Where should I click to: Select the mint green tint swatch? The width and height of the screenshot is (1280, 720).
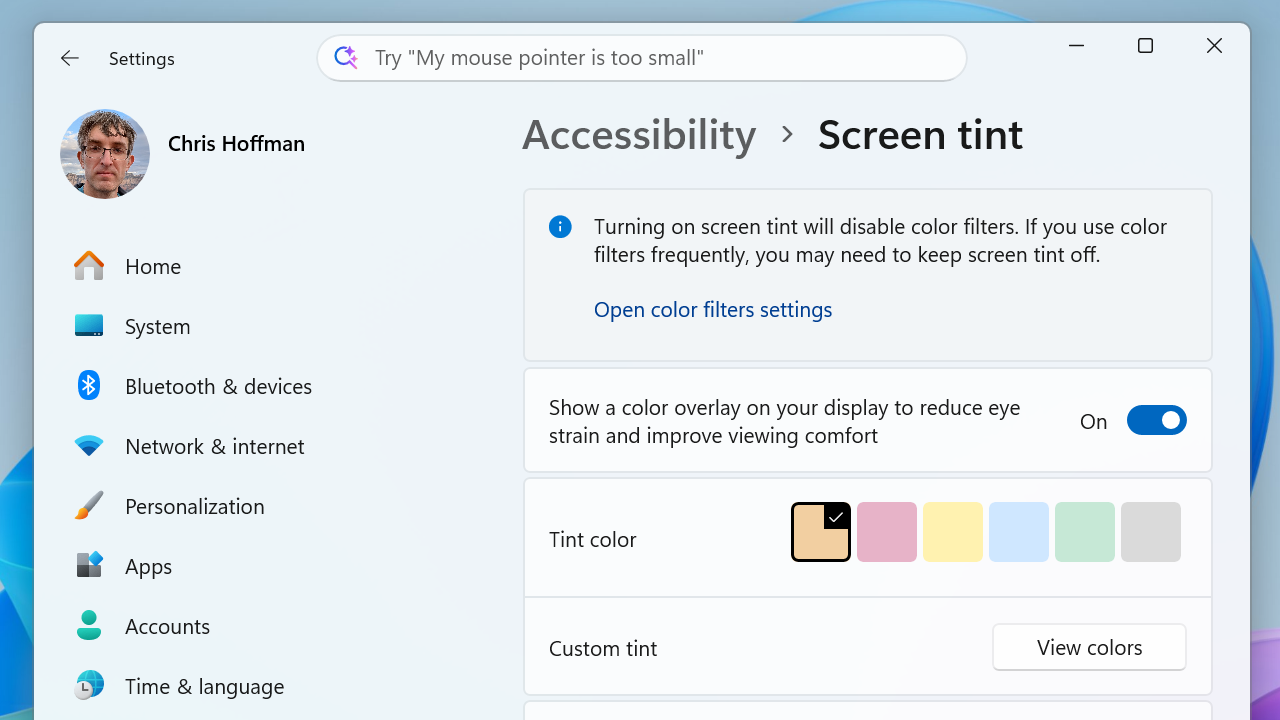pos(1085,532)
